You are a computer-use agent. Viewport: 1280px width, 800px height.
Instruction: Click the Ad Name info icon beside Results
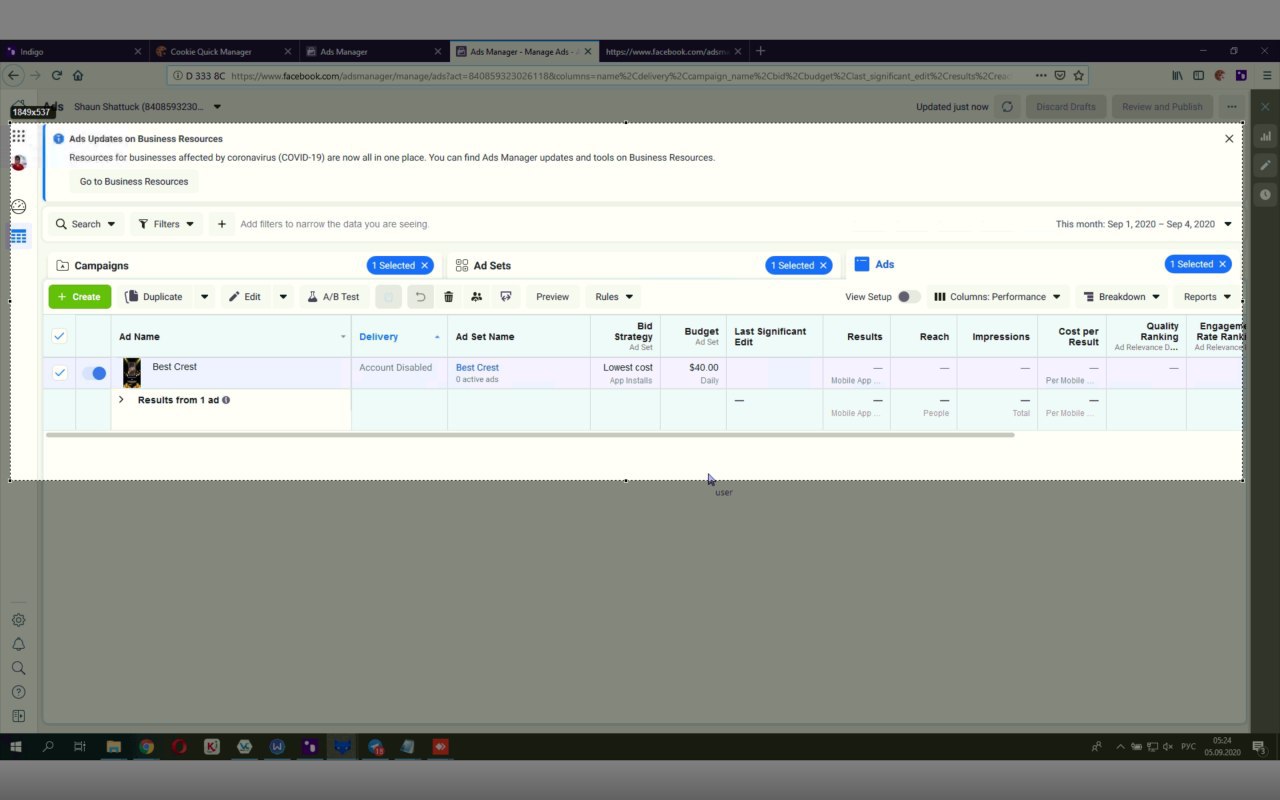click(x=226, y=400)
